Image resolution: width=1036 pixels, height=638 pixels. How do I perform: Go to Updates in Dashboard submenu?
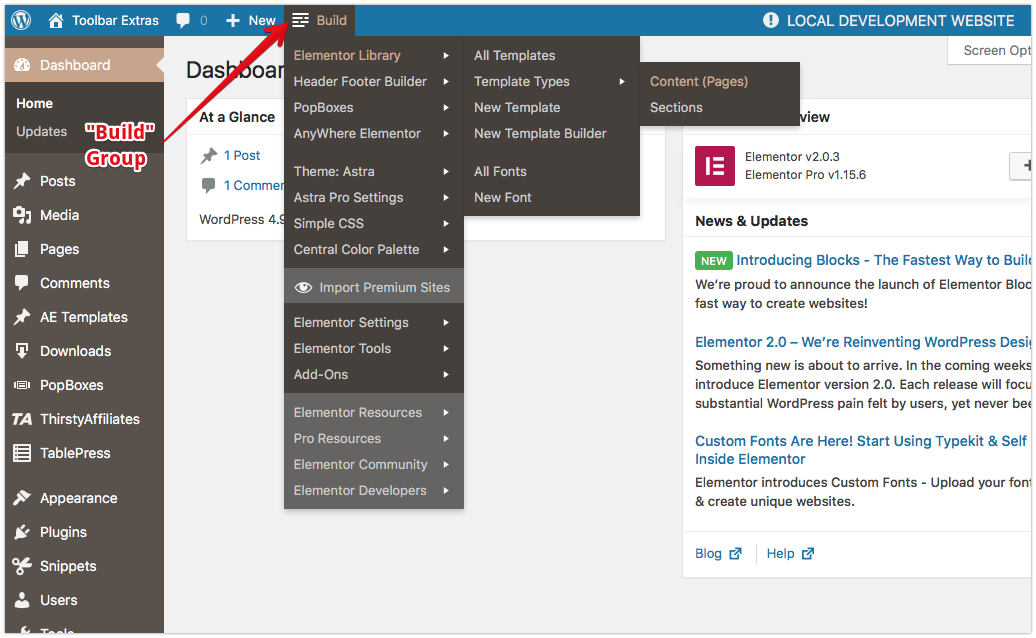(42, 131)
